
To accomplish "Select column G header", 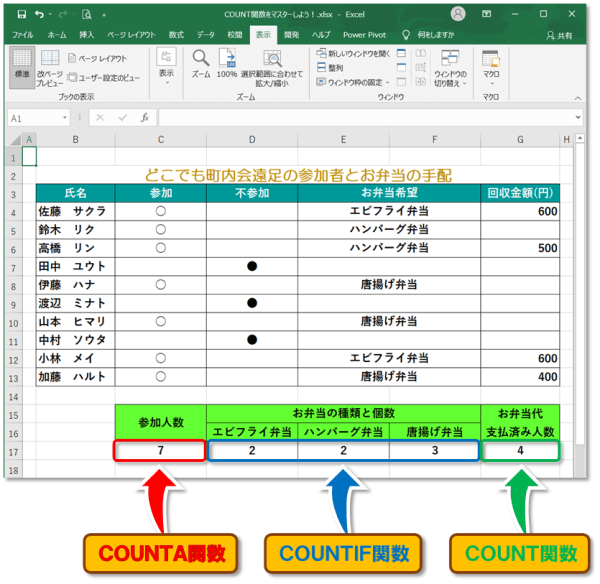I will tap(520, 140).
